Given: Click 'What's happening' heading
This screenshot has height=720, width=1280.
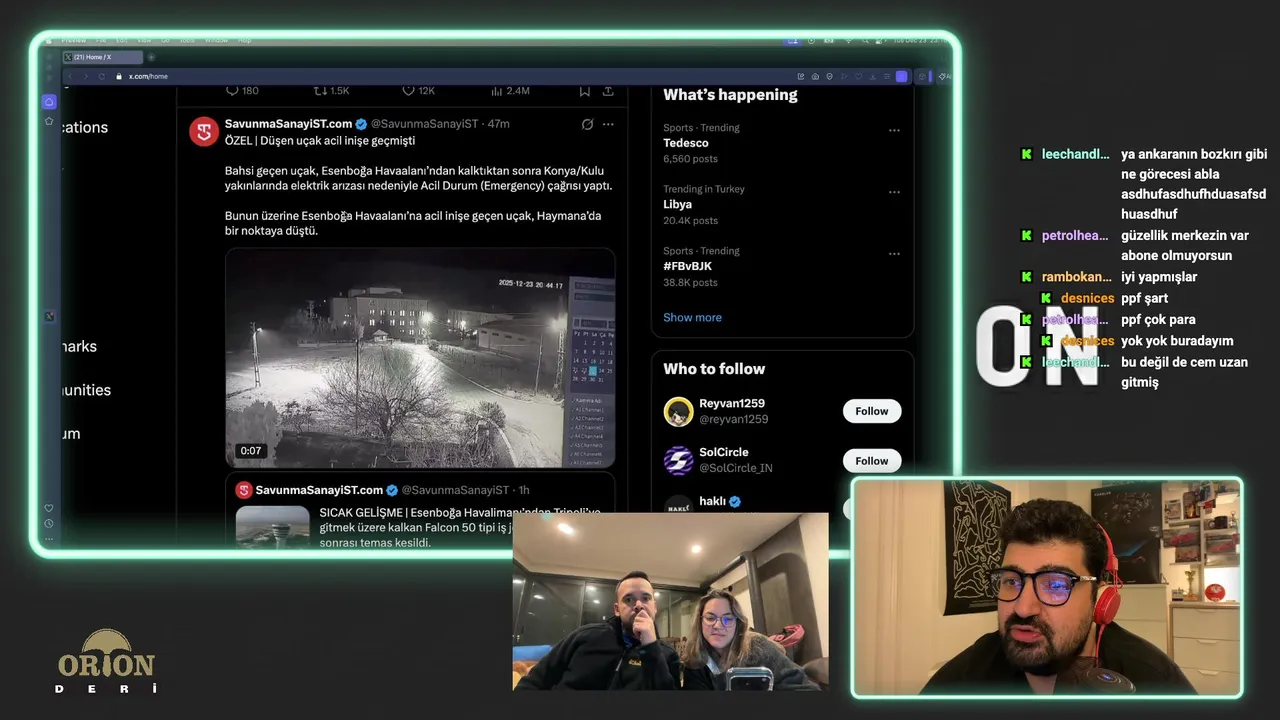Looking at the screenshot, I should 730,95.
